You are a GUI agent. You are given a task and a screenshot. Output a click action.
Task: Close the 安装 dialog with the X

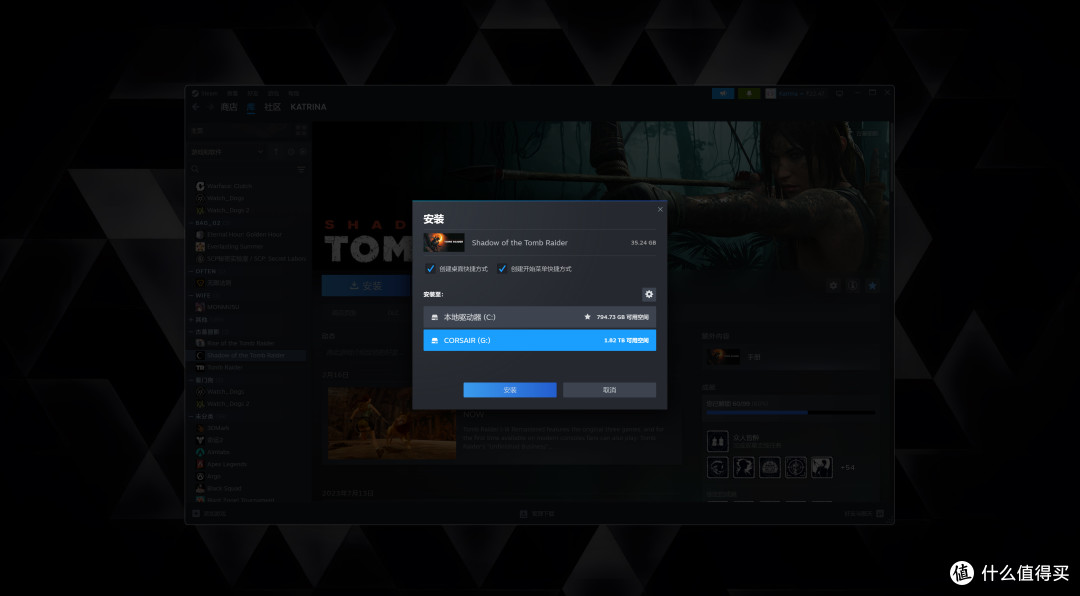pos(660,209)
